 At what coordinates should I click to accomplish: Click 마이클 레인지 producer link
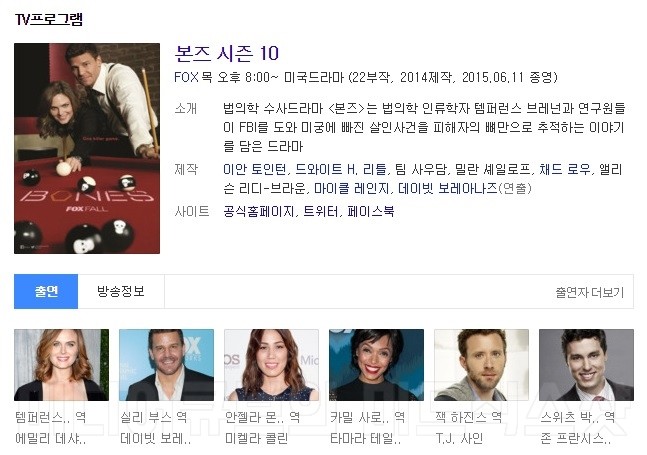coord(351,189)
